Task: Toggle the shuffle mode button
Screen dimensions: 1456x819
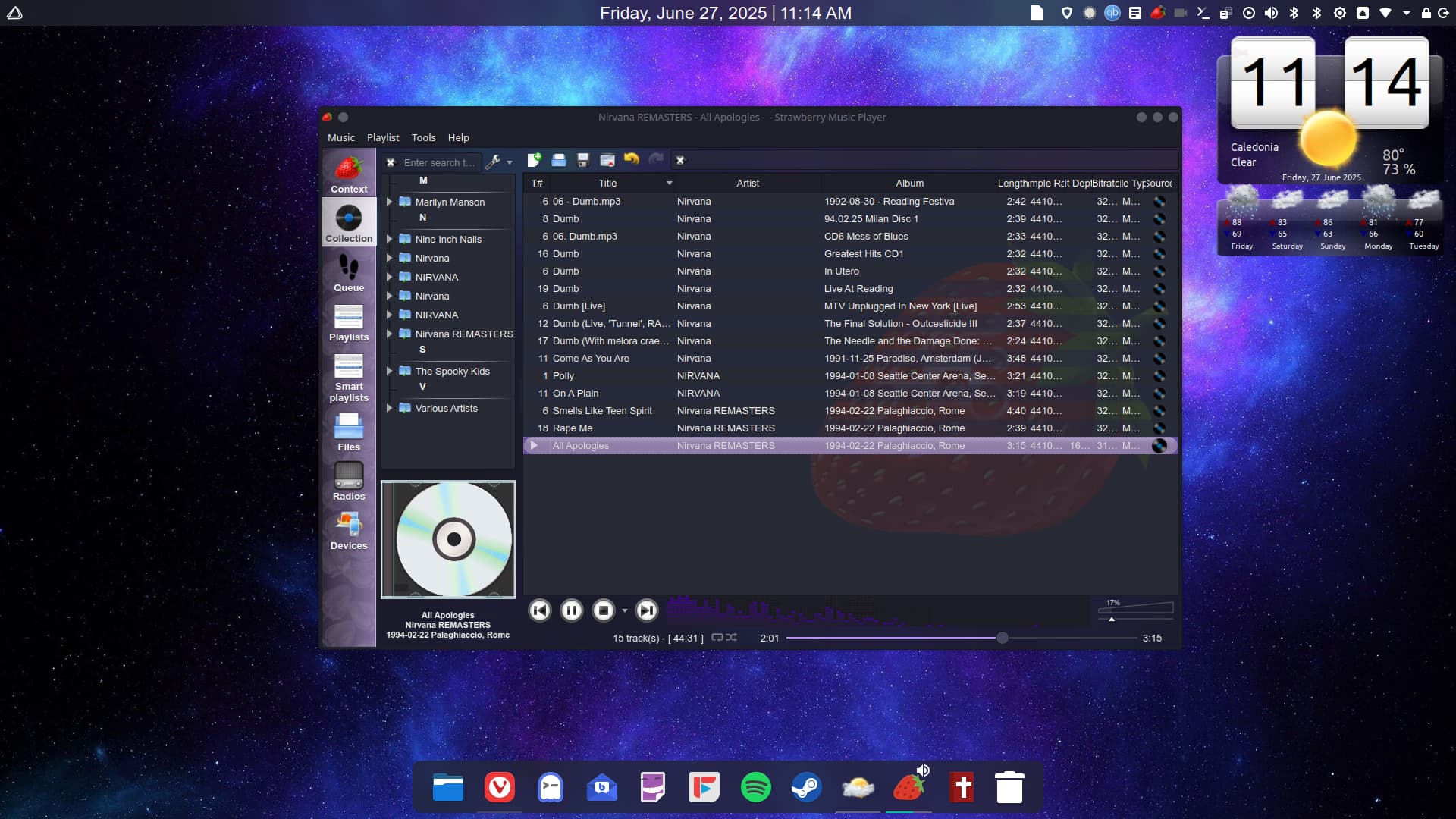Action: pos(732,638)
